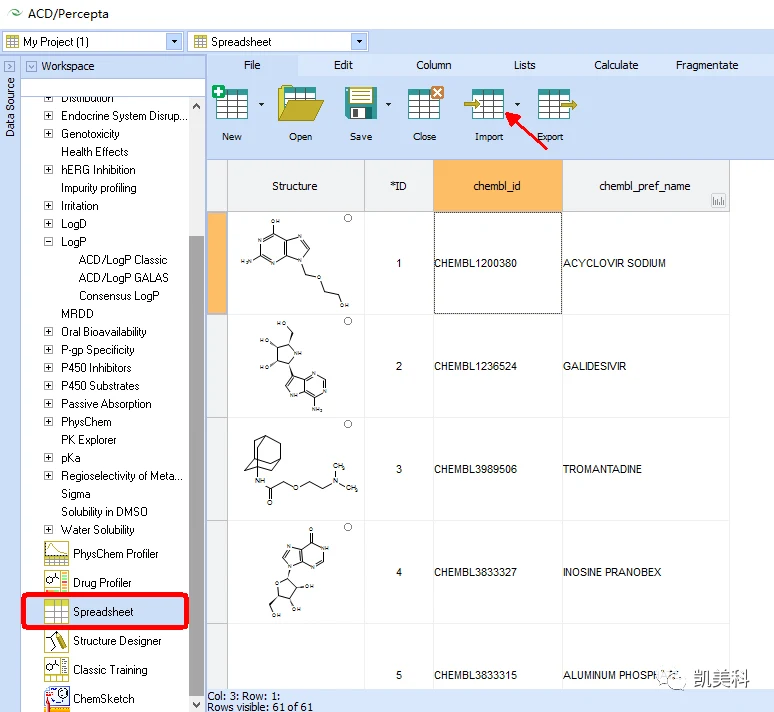The height and width of the screenshot is (712, 774).
Task: Click the histogram icon in chembl_pref_name header
Action: tap(718, 200)
